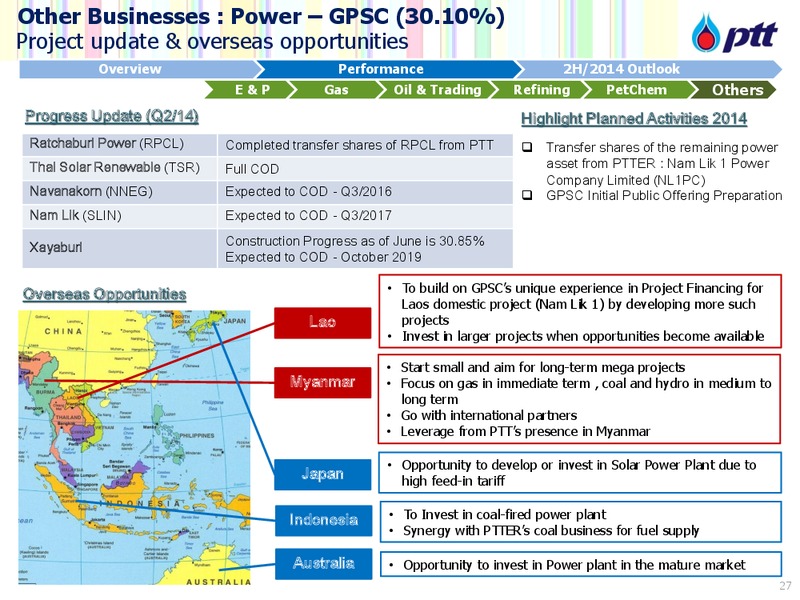The image size is (800, 600).
Task: Select Construction Progress 30.85% text
Action: 355,241
